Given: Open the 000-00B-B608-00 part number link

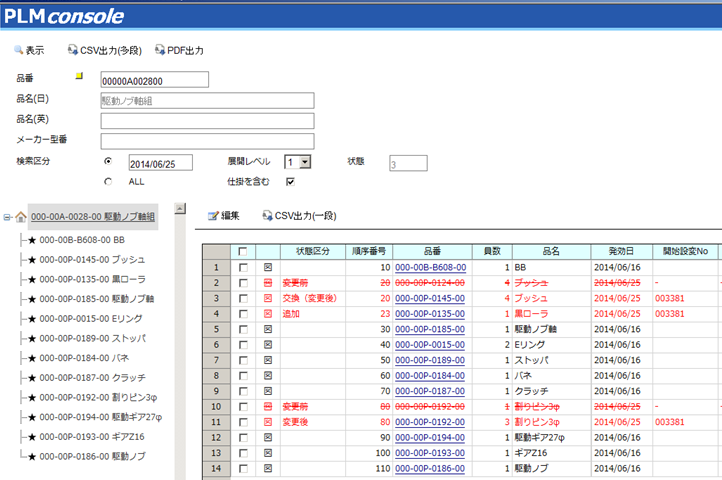Looking at the screenshot, I should [430, 268].
